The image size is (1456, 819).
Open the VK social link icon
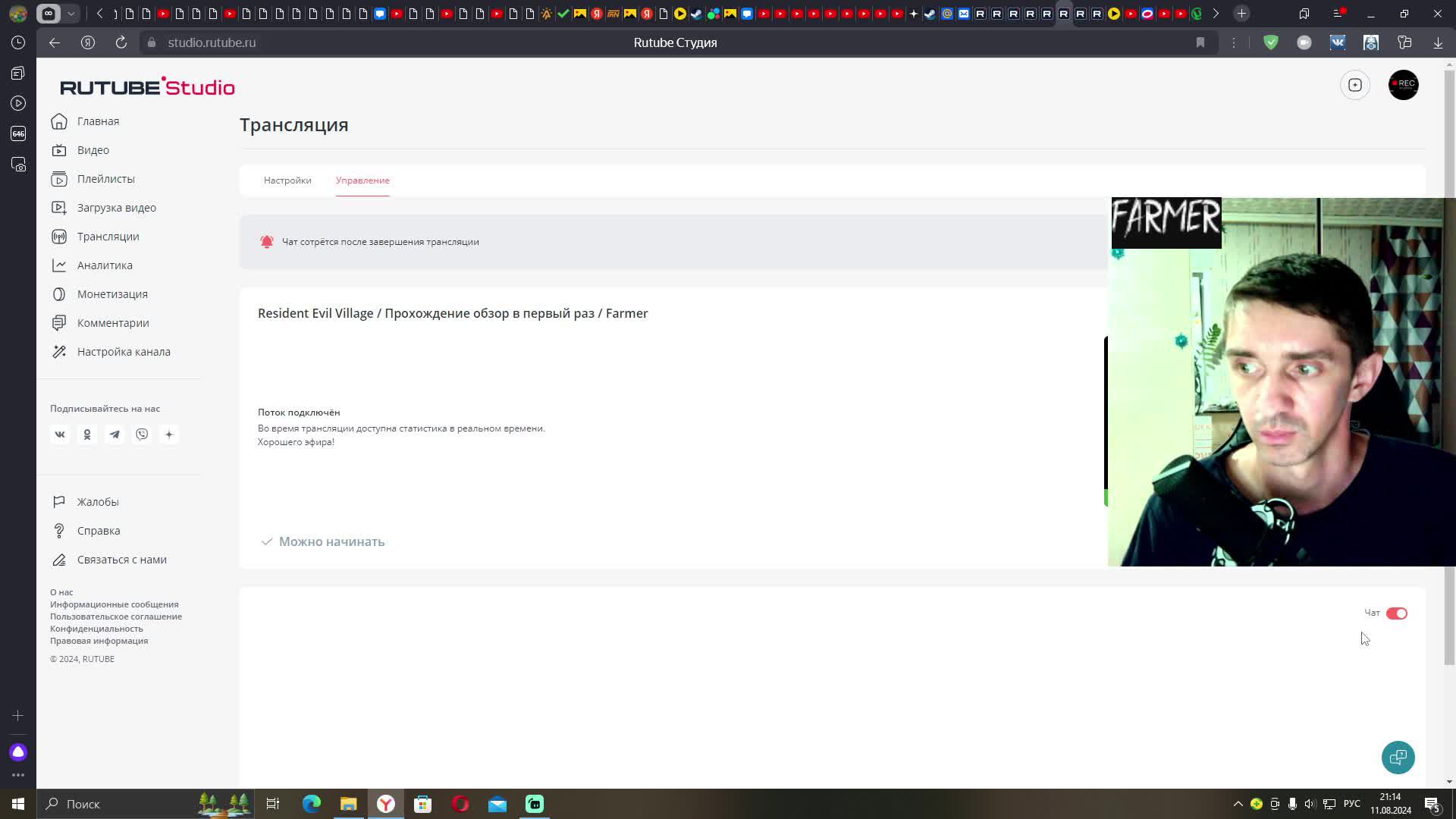click(x=60, y=435)
